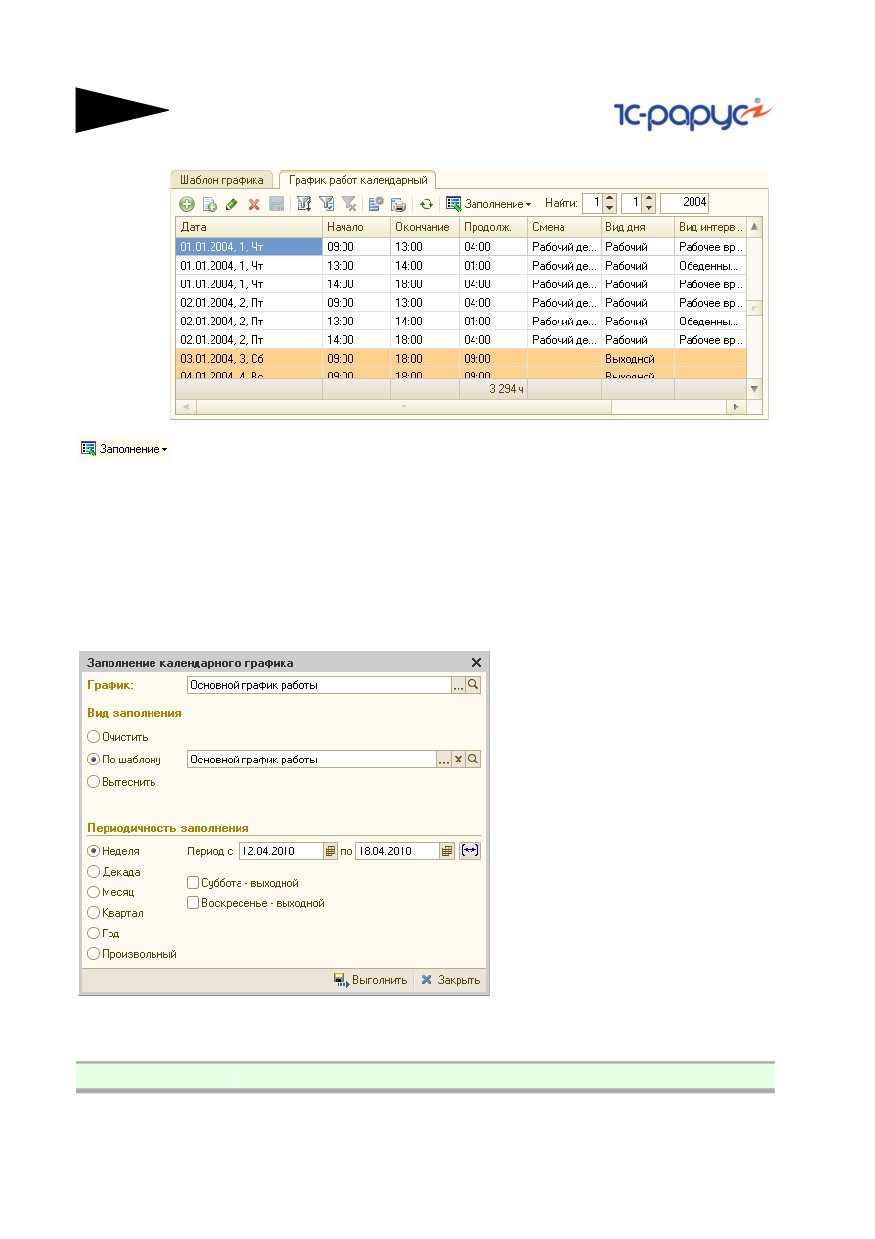
Task: Select the Квартал radio button
Action: click(x=94, y=913)
